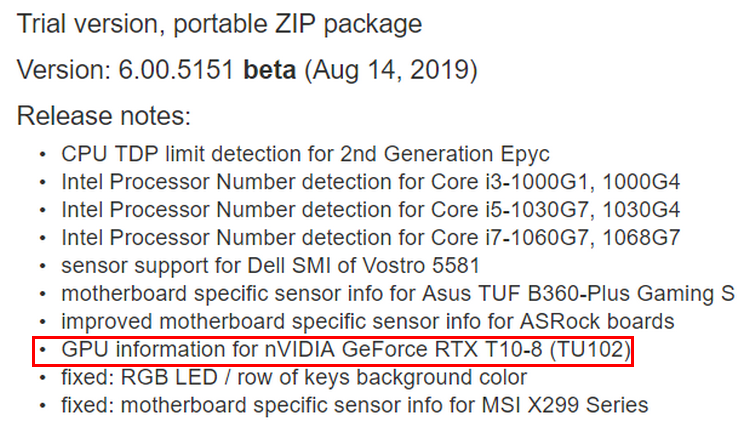750x433 pixels.
Task: Click the bold 'beta' word
Action: click(x=270, y=70)
